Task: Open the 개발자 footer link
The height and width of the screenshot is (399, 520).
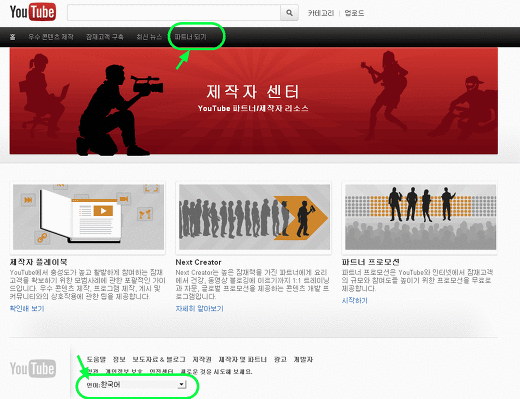Action: point(303,359)
